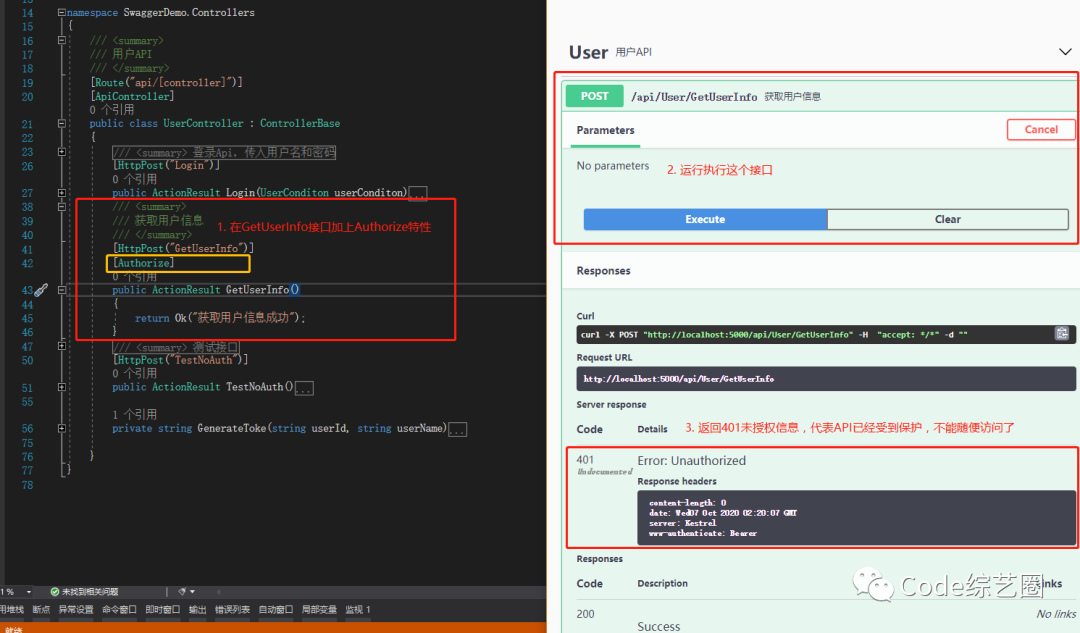The image size is (1080, 633).
Task: Expand the collapsed GenerateToke method body ellipsis
Action: pos(457,429)
